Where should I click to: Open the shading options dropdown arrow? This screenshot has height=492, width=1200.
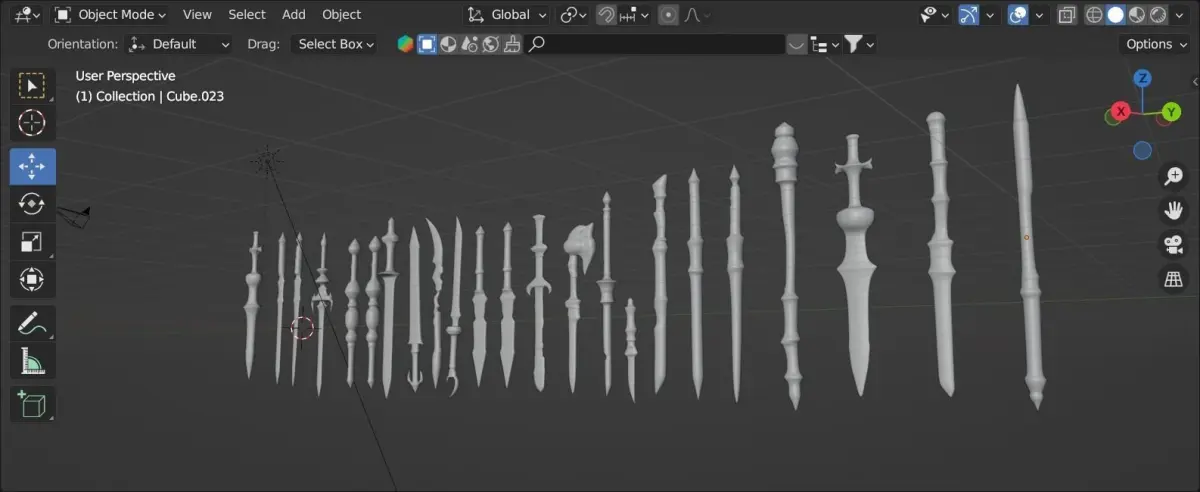(1180, 15)
